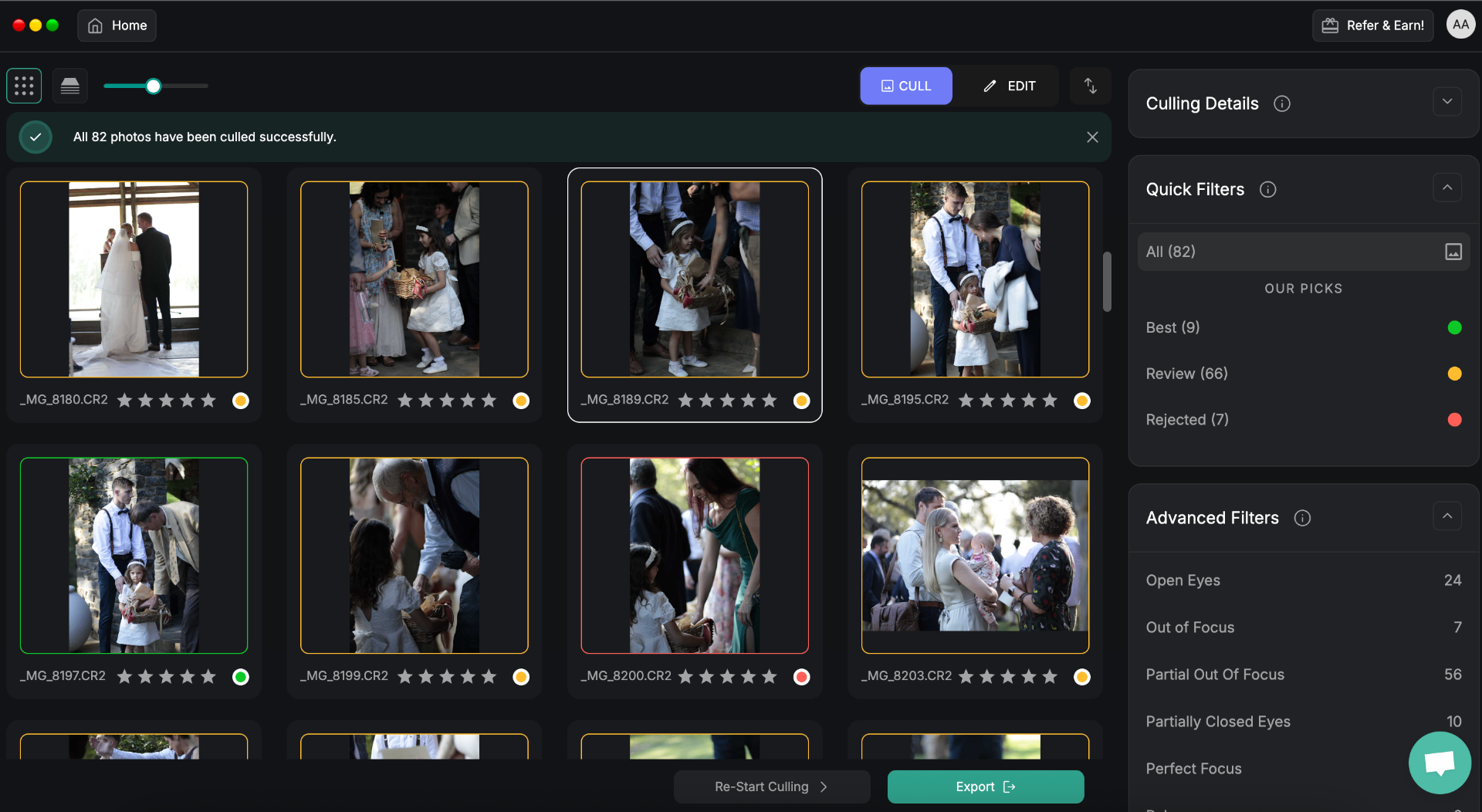
Task: View the Quick Filters info icon
Action: click(1269, 189)
